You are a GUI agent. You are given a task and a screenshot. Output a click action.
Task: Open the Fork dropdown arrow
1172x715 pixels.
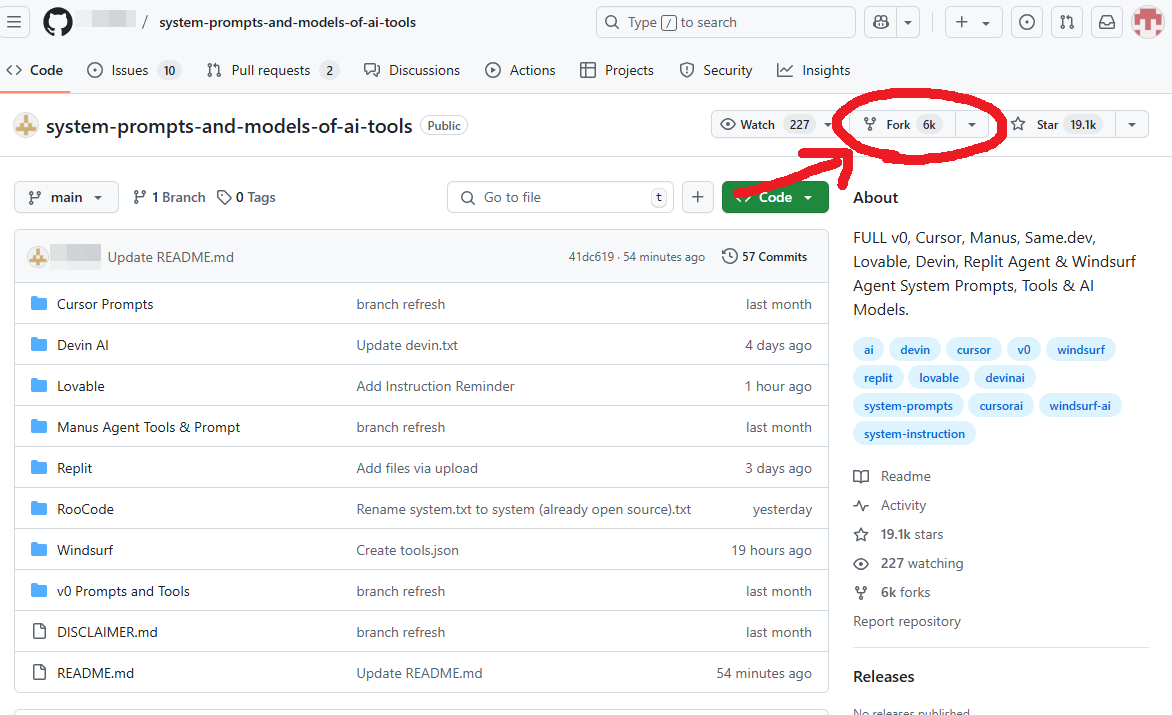point(971,124)
